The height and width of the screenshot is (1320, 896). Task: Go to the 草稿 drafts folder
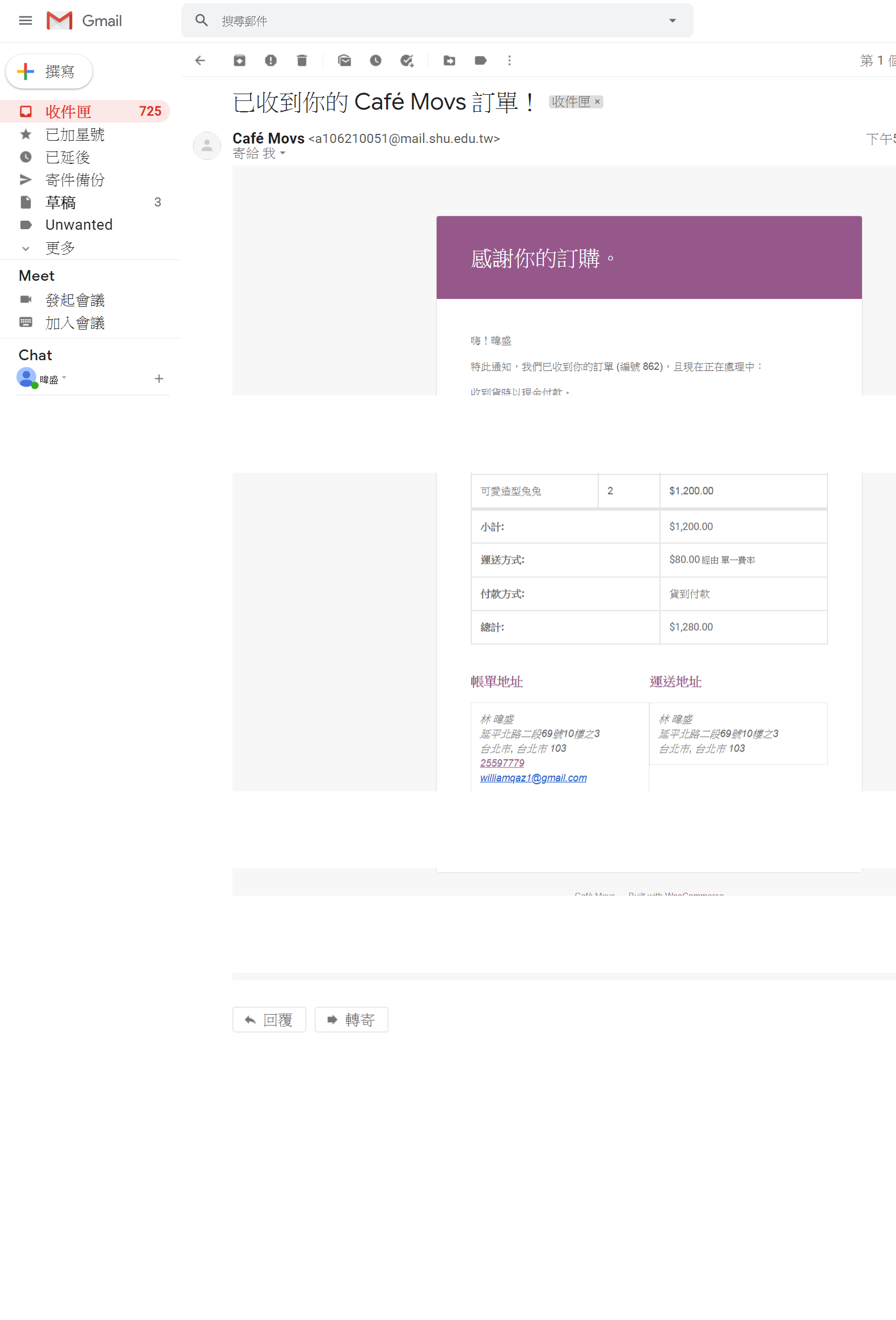pyautogui.click(x=60, y=202)
